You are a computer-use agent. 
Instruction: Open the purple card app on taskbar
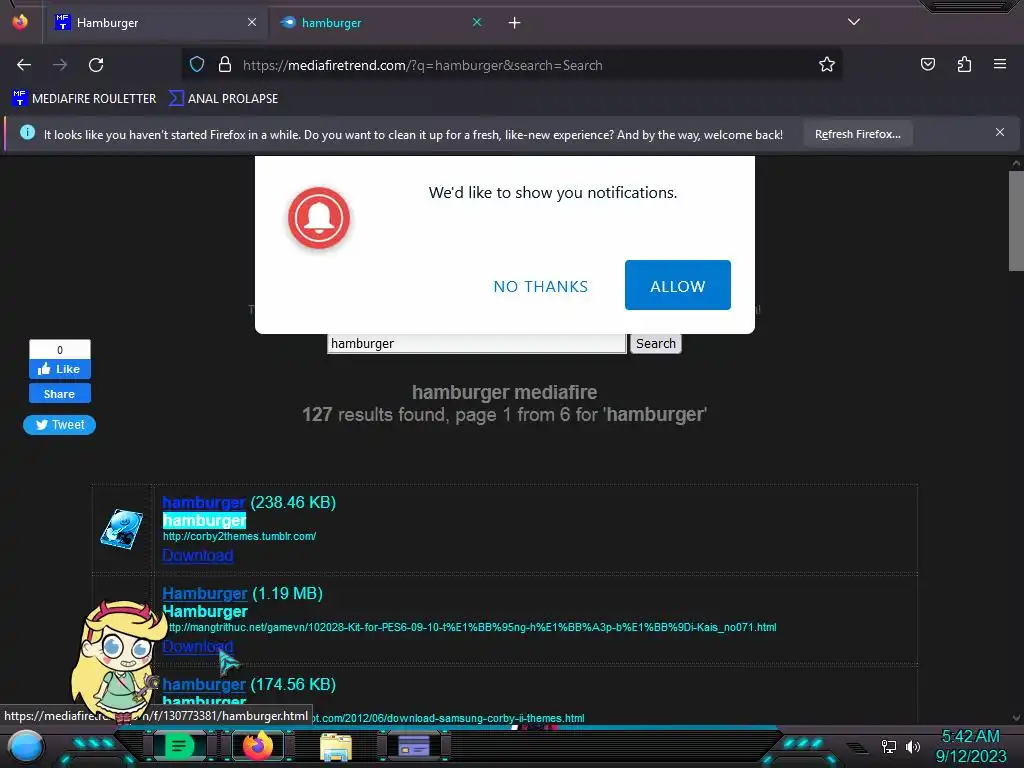413,746
